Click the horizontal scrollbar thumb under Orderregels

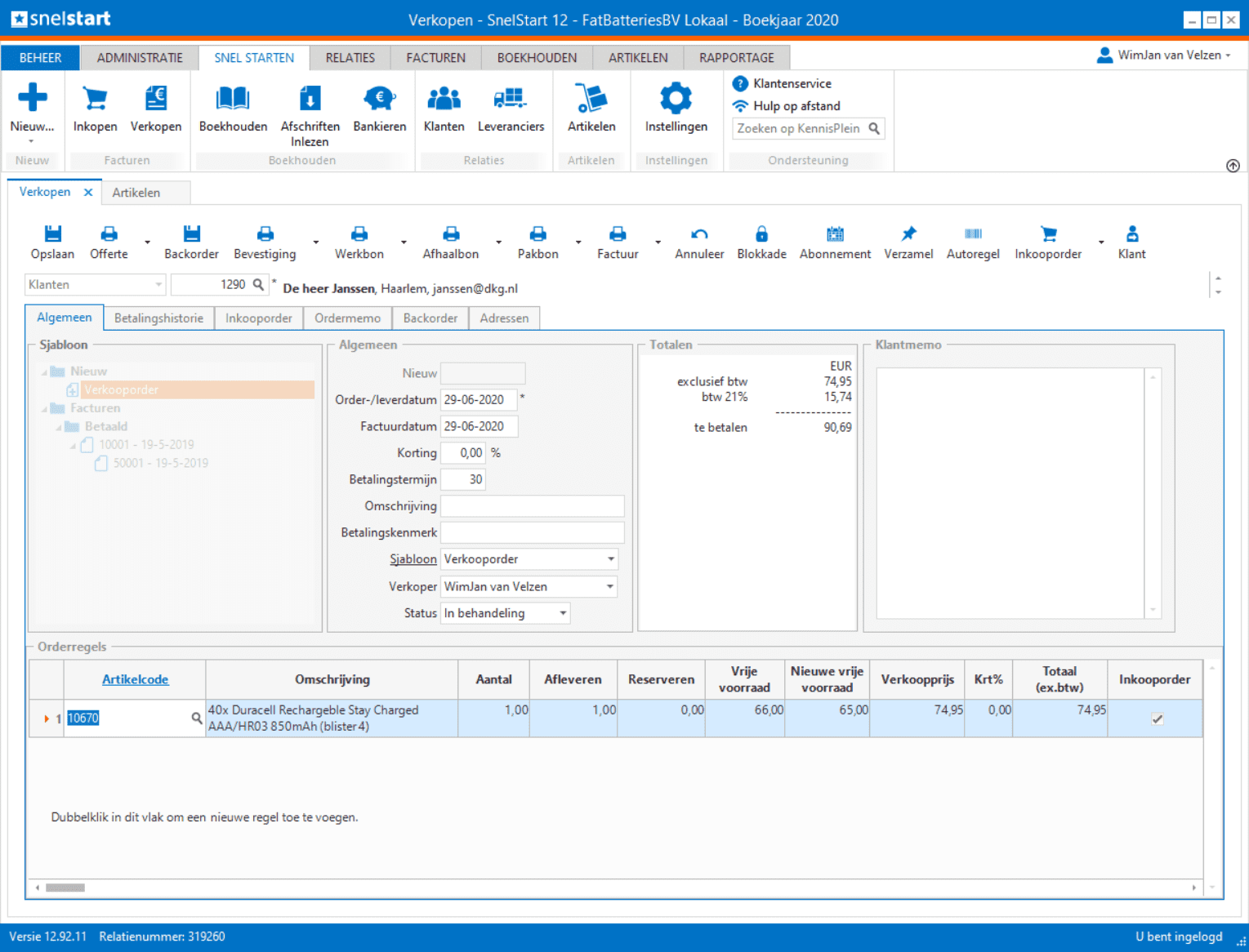tap(65, 887)
